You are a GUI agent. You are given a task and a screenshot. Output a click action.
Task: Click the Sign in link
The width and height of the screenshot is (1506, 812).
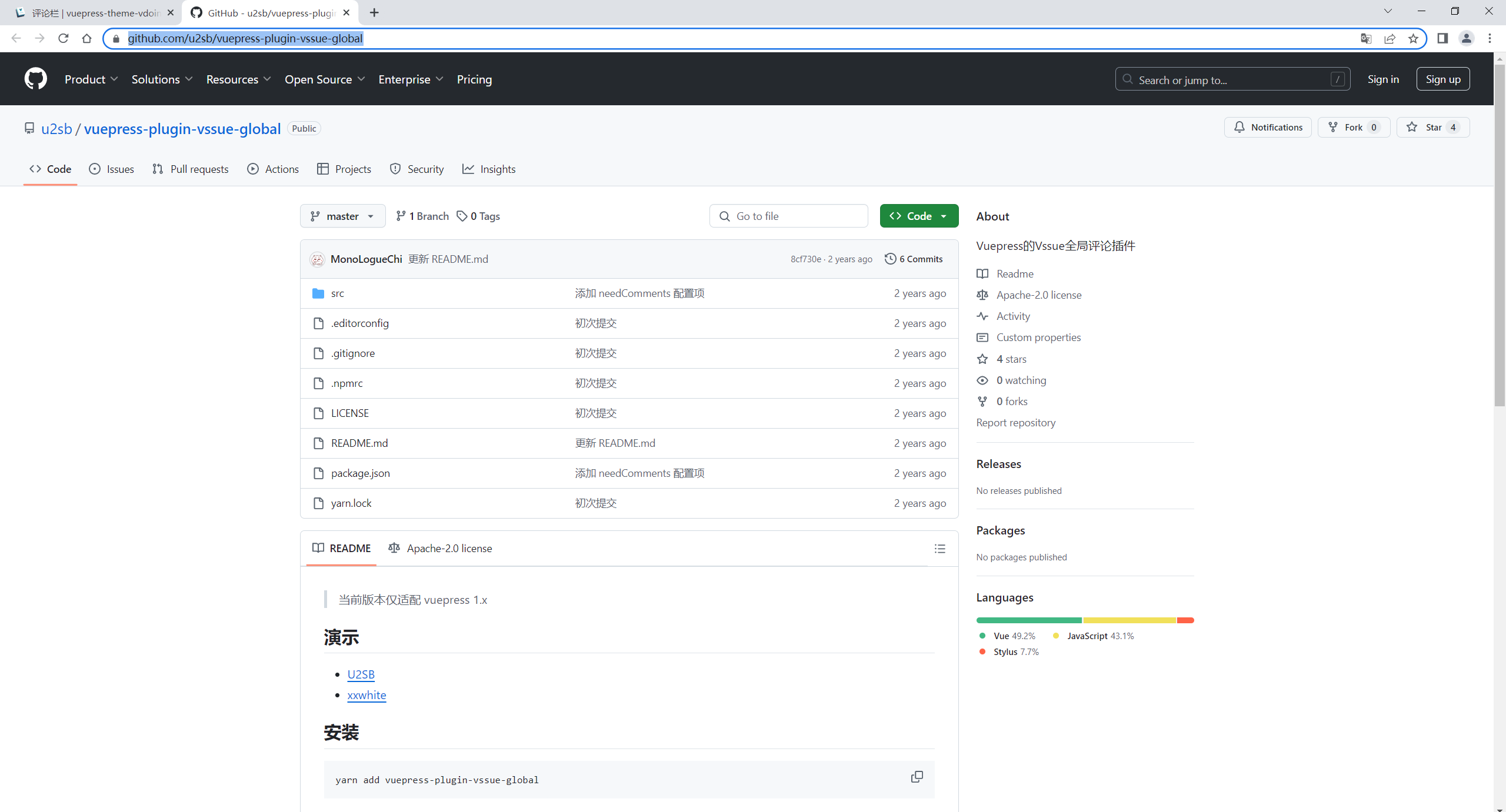1383,79
